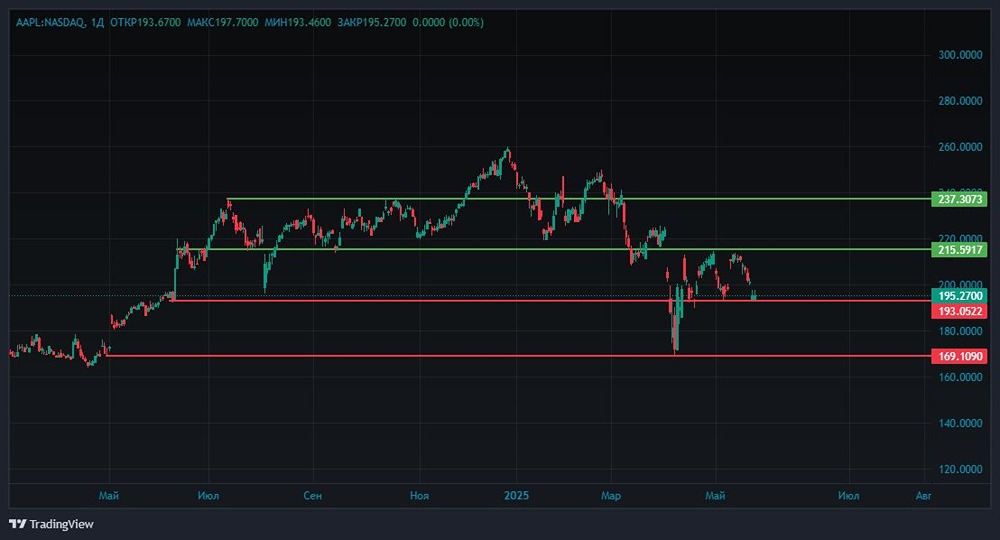Click the AAPL:NASDAQ symbol label
Image resolution: width=1000 pixels, height=540 pixels.
50,22
